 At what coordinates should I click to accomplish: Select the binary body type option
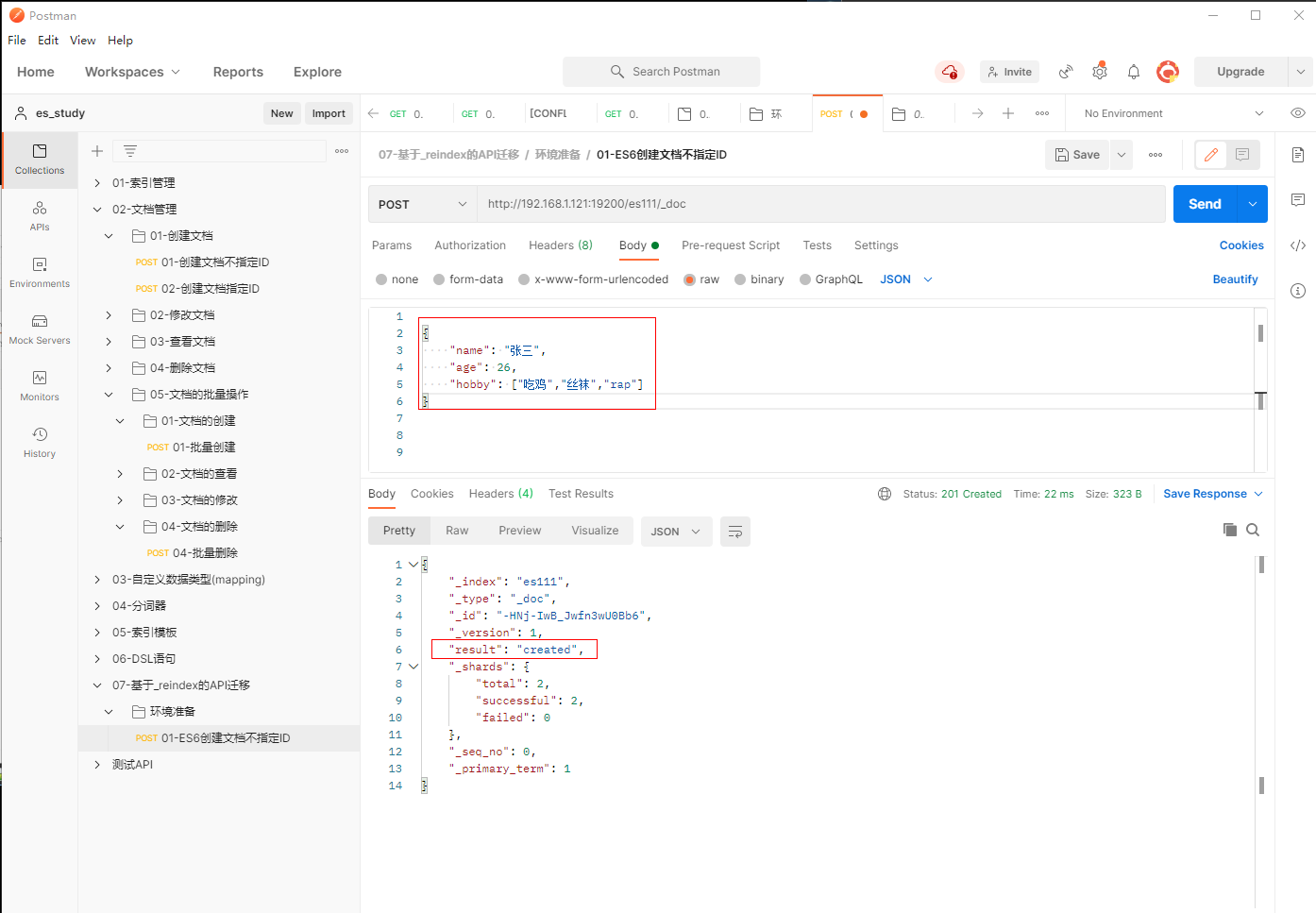740,279
